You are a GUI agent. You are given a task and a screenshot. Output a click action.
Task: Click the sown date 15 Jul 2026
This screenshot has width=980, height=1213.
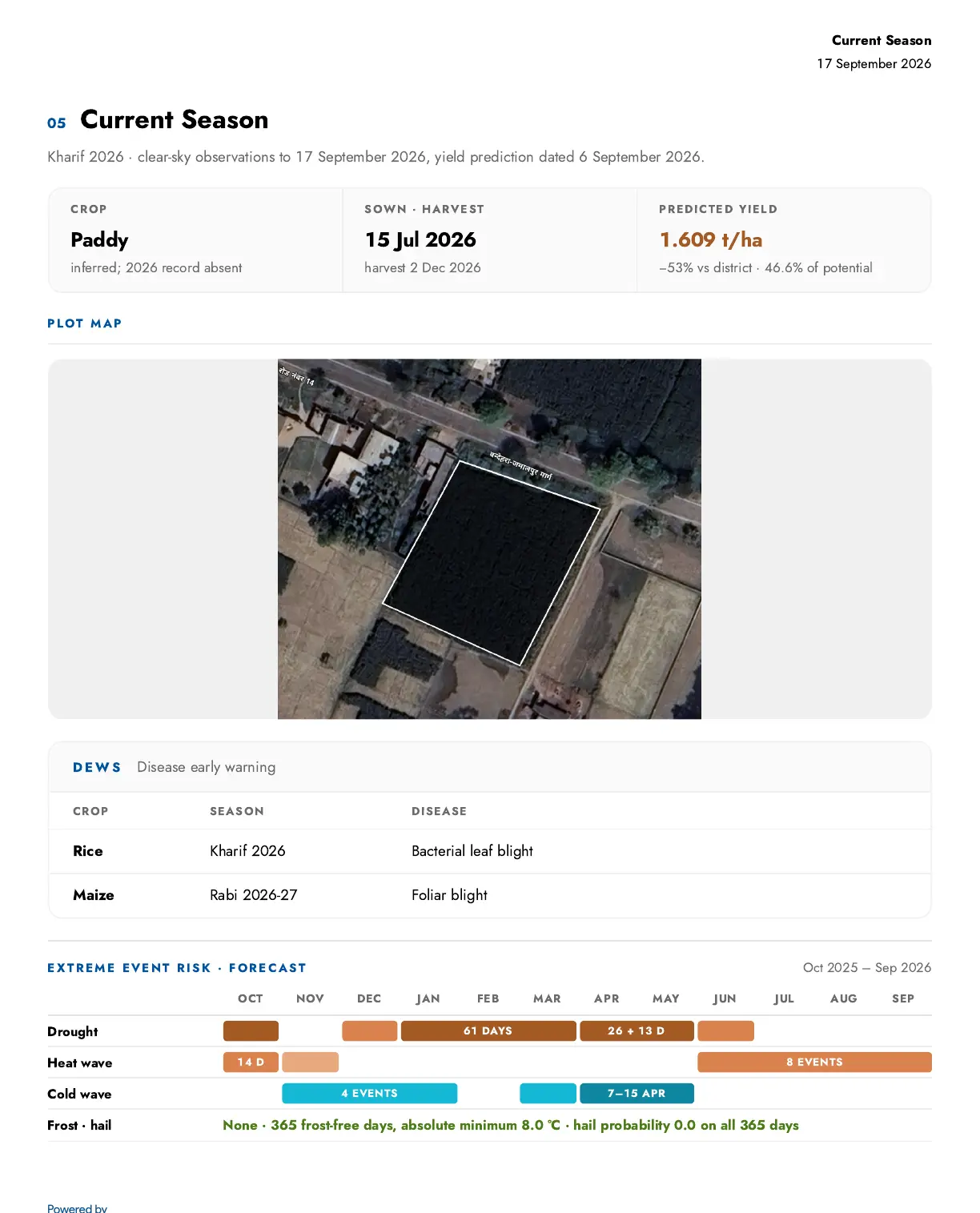[420, 239]
